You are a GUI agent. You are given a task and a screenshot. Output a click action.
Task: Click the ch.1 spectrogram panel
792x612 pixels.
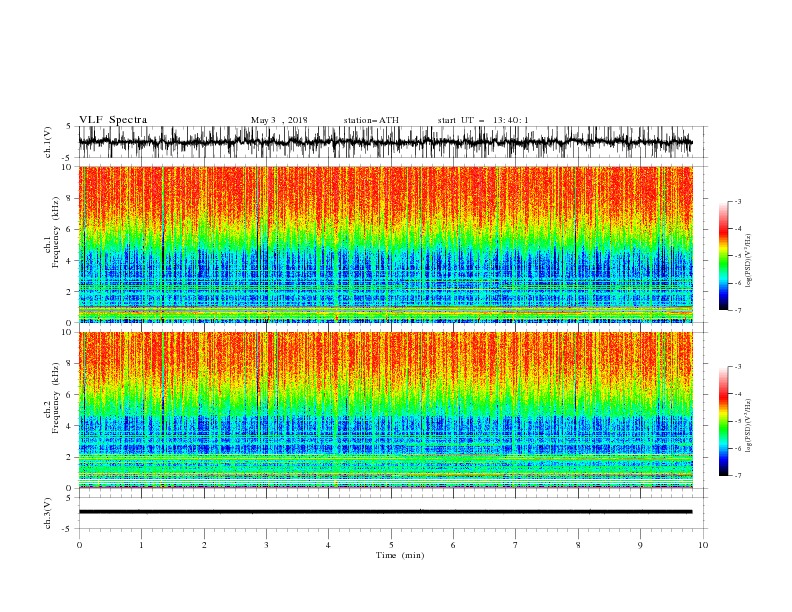385,244
